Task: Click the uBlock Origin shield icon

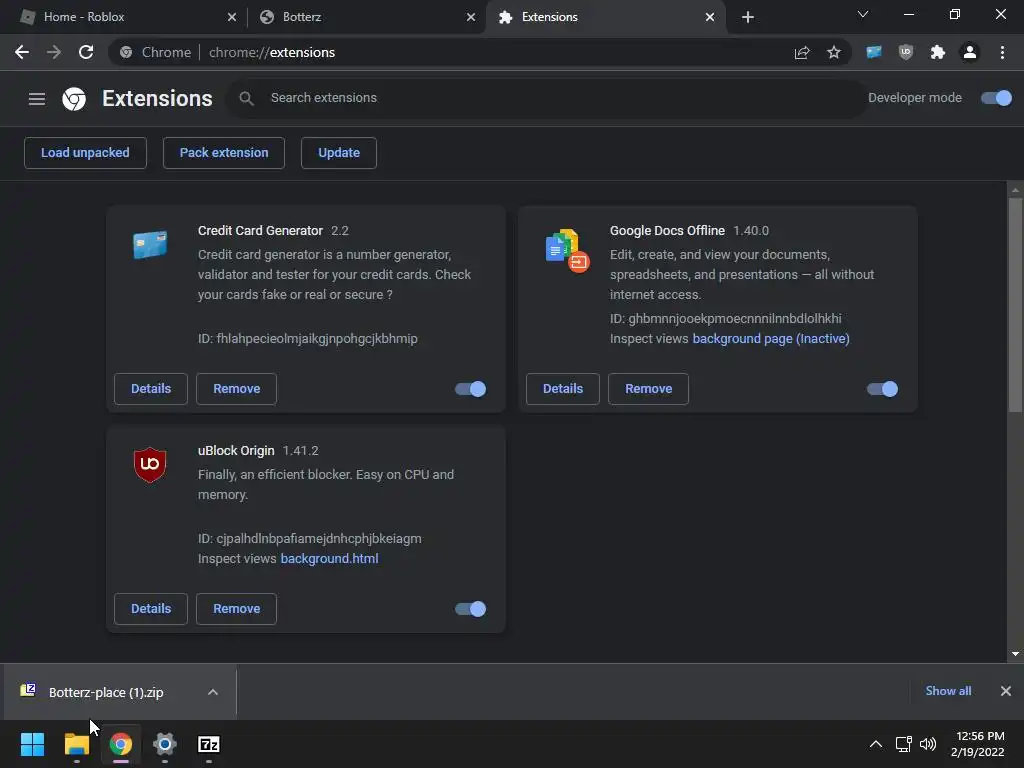Action: coord(150,464)
